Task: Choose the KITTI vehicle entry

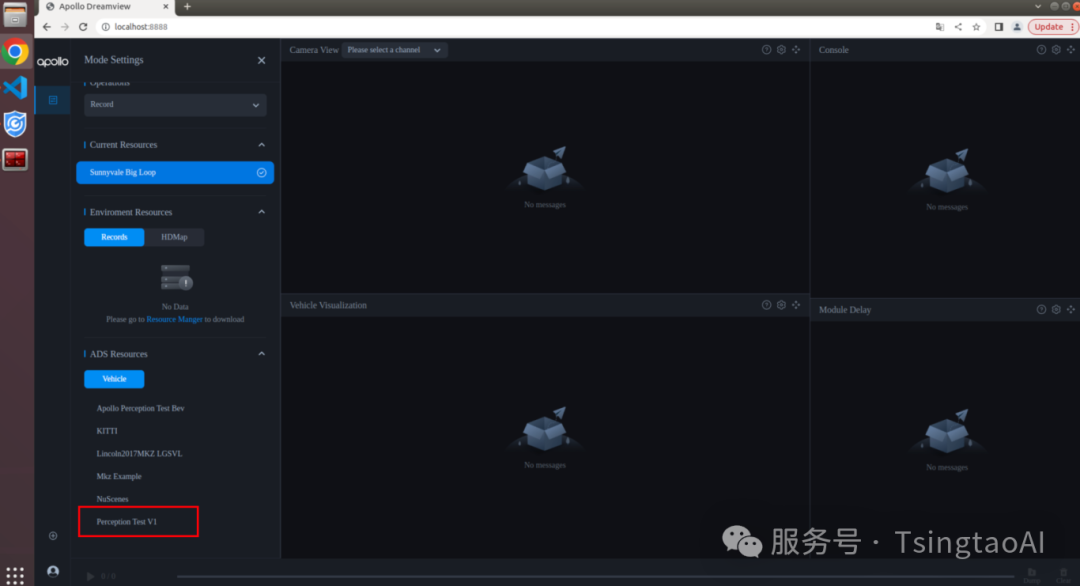Action: (107, 431)
